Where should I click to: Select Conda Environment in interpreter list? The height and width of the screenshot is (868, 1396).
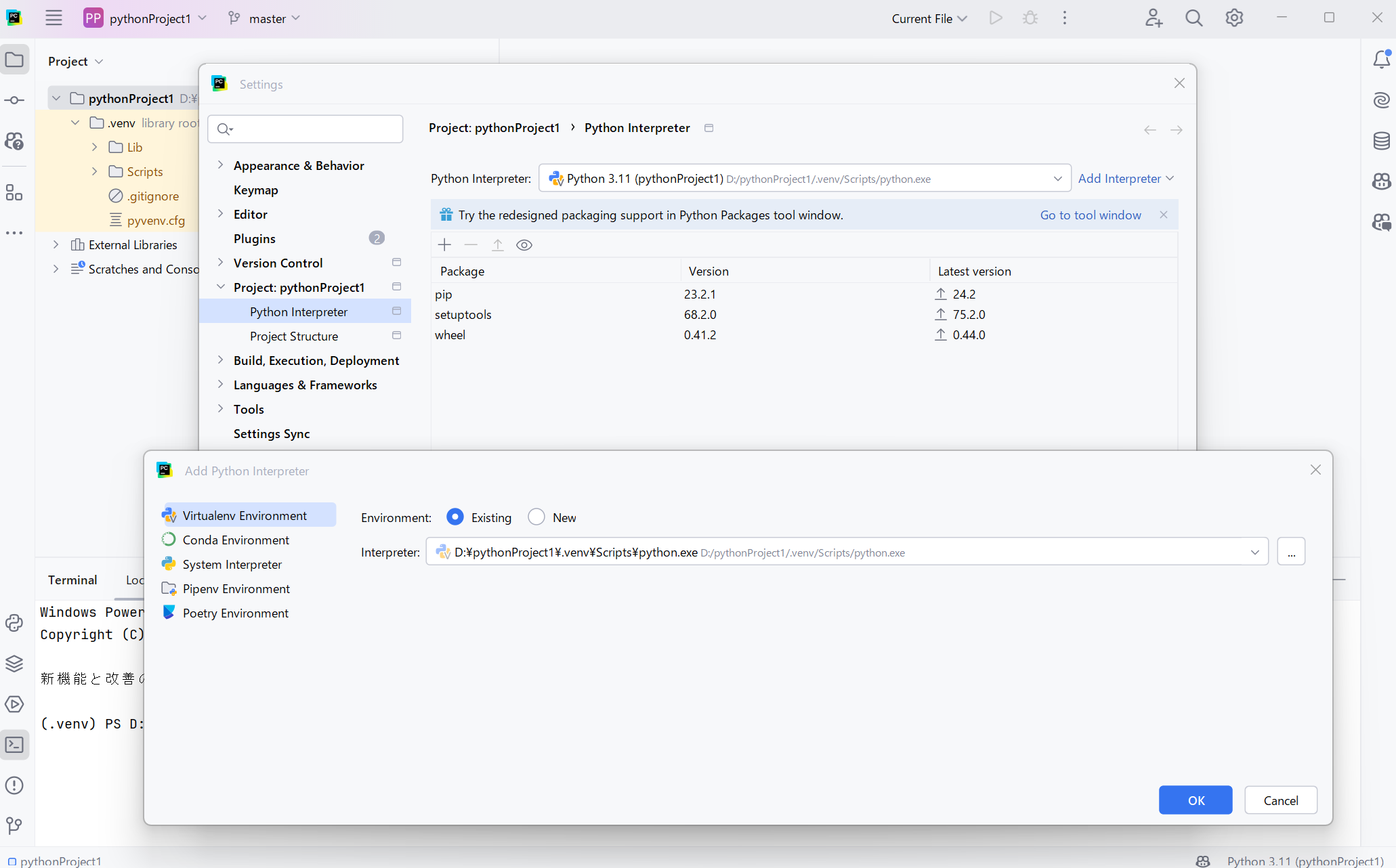pos(236,540)
